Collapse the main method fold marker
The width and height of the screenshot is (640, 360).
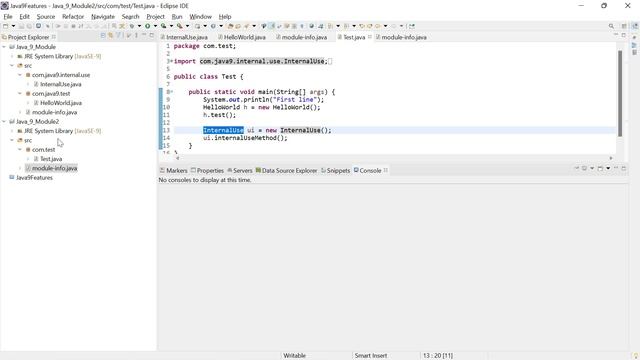(x=171, y=92)
